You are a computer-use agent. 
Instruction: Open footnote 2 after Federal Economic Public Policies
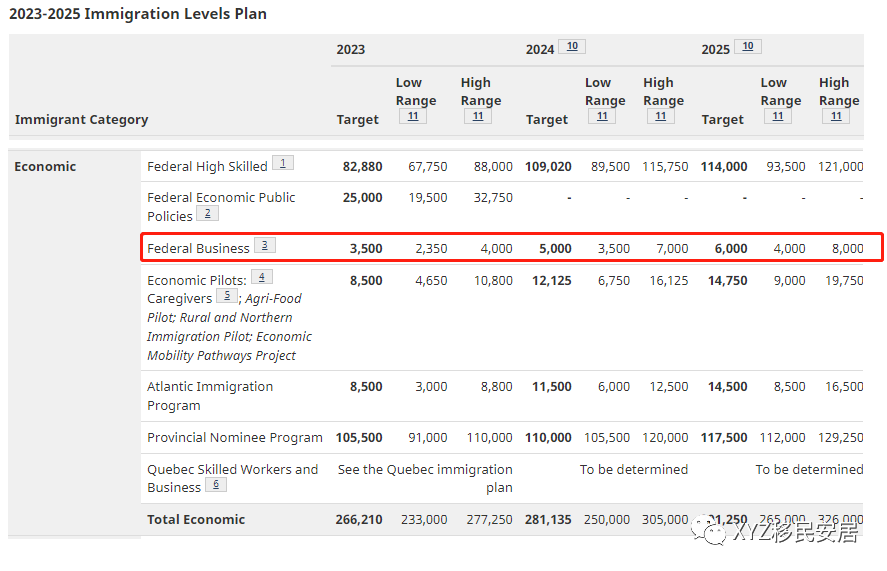[208, 213]
